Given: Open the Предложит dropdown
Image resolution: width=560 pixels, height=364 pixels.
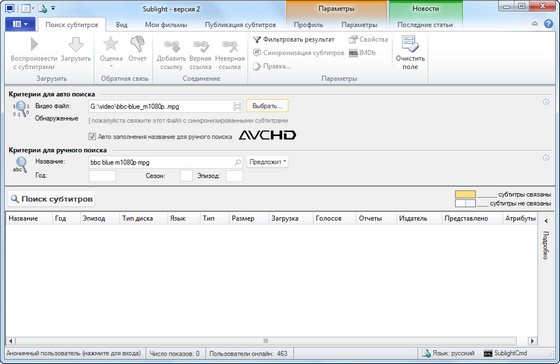Looking at the screenshot, I should click(268, 162).
